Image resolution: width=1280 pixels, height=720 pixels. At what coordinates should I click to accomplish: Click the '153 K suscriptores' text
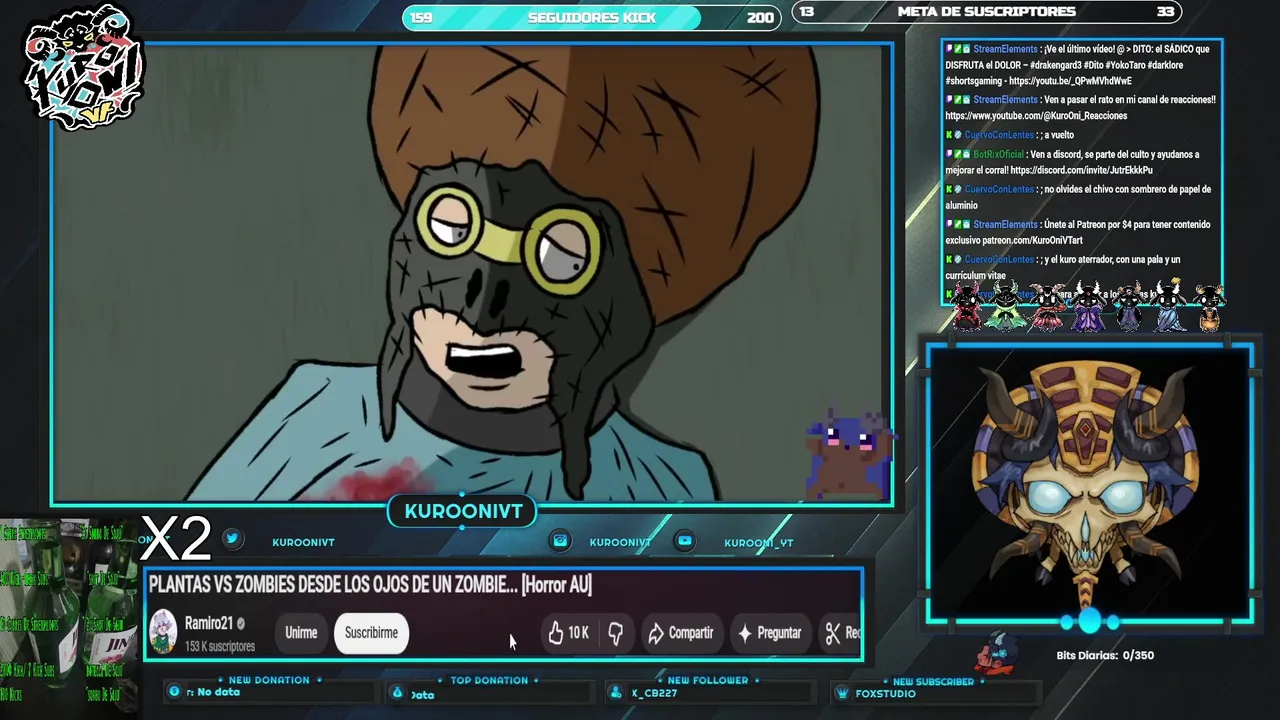point(220,647)
